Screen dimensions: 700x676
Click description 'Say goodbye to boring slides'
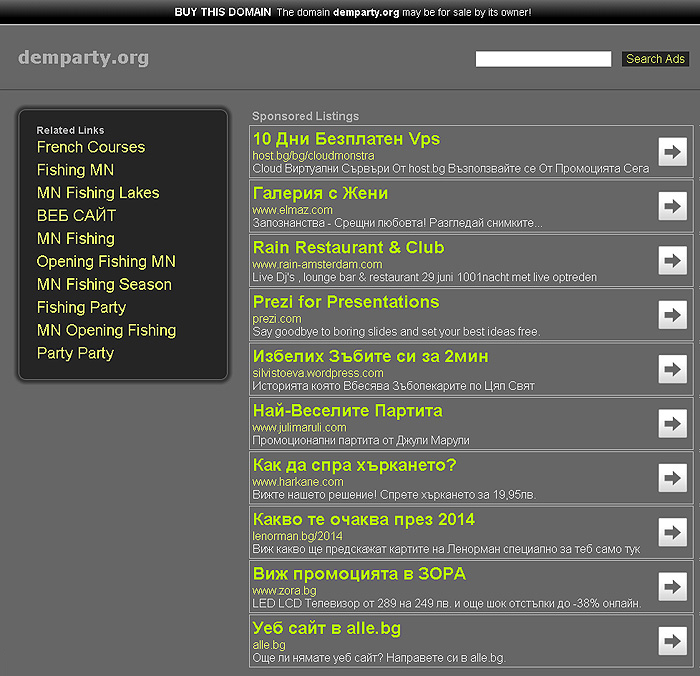click(x=396, y=332)
